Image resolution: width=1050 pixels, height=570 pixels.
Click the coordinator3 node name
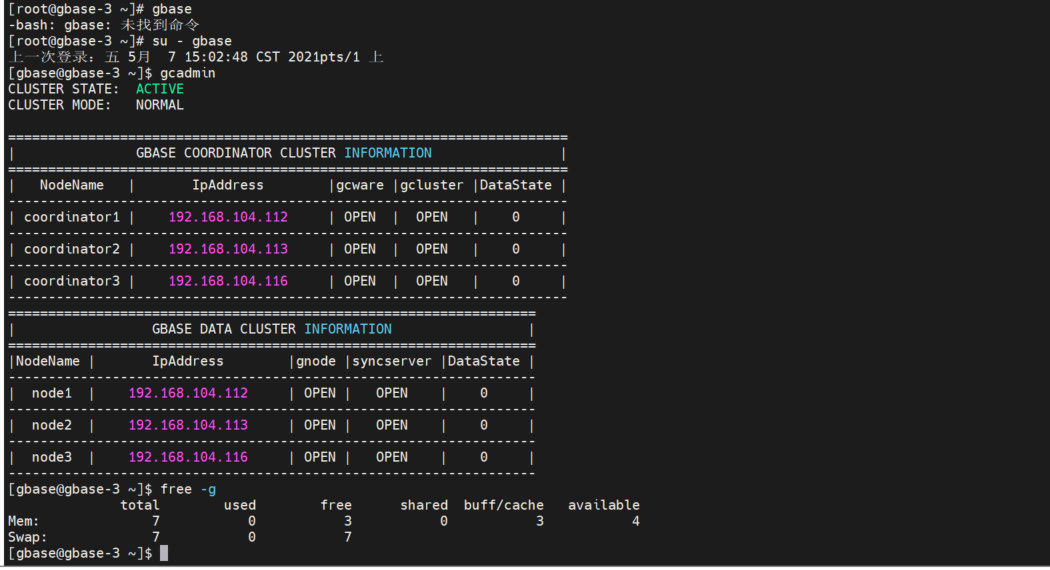click(72, 281)
